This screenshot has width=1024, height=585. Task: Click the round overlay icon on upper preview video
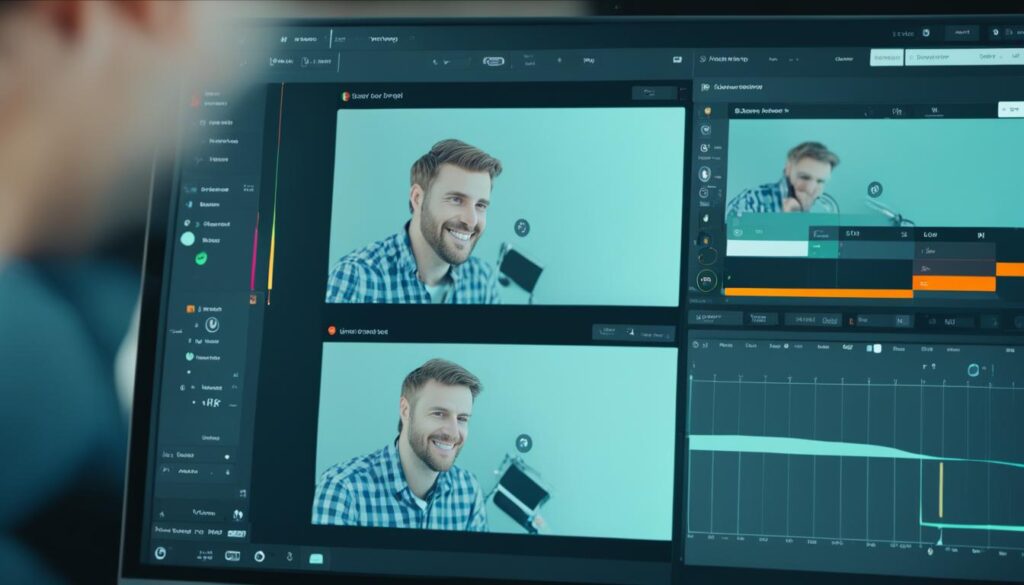click(x=521, y=227)
